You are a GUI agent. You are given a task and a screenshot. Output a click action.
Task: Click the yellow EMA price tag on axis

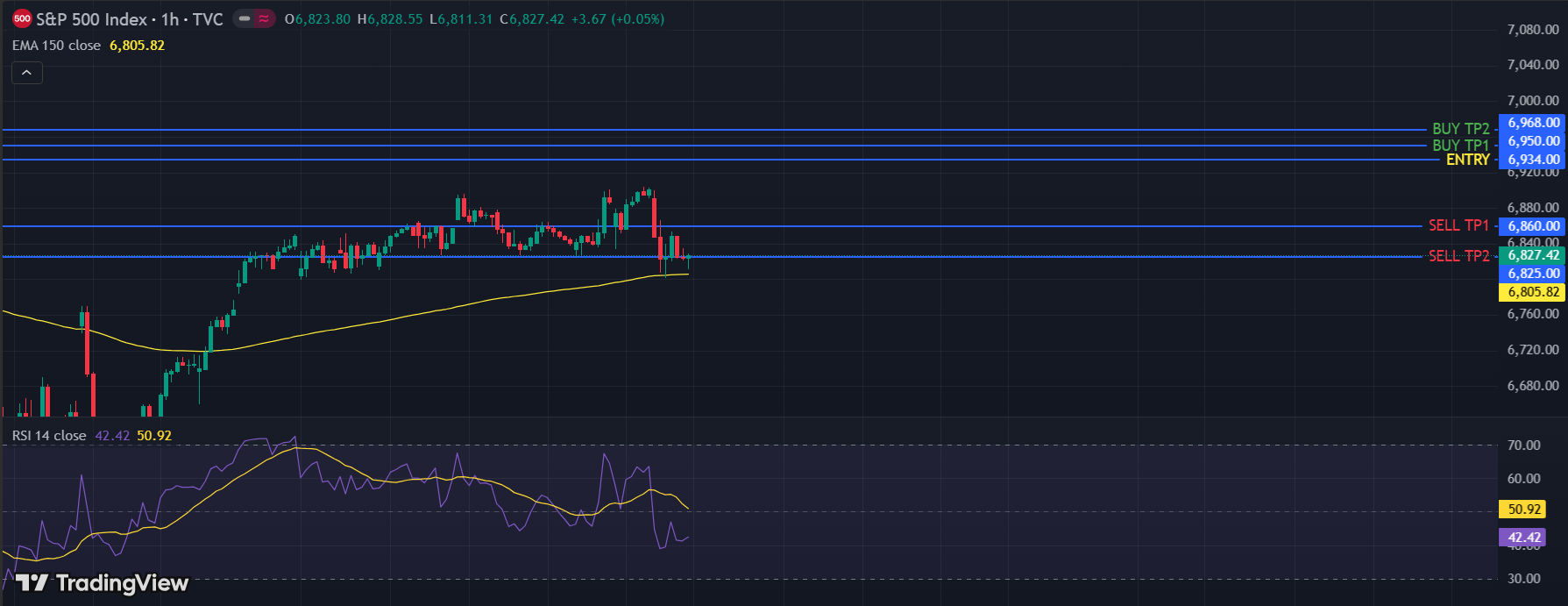pyautogui.click(x=1533, y=292)
